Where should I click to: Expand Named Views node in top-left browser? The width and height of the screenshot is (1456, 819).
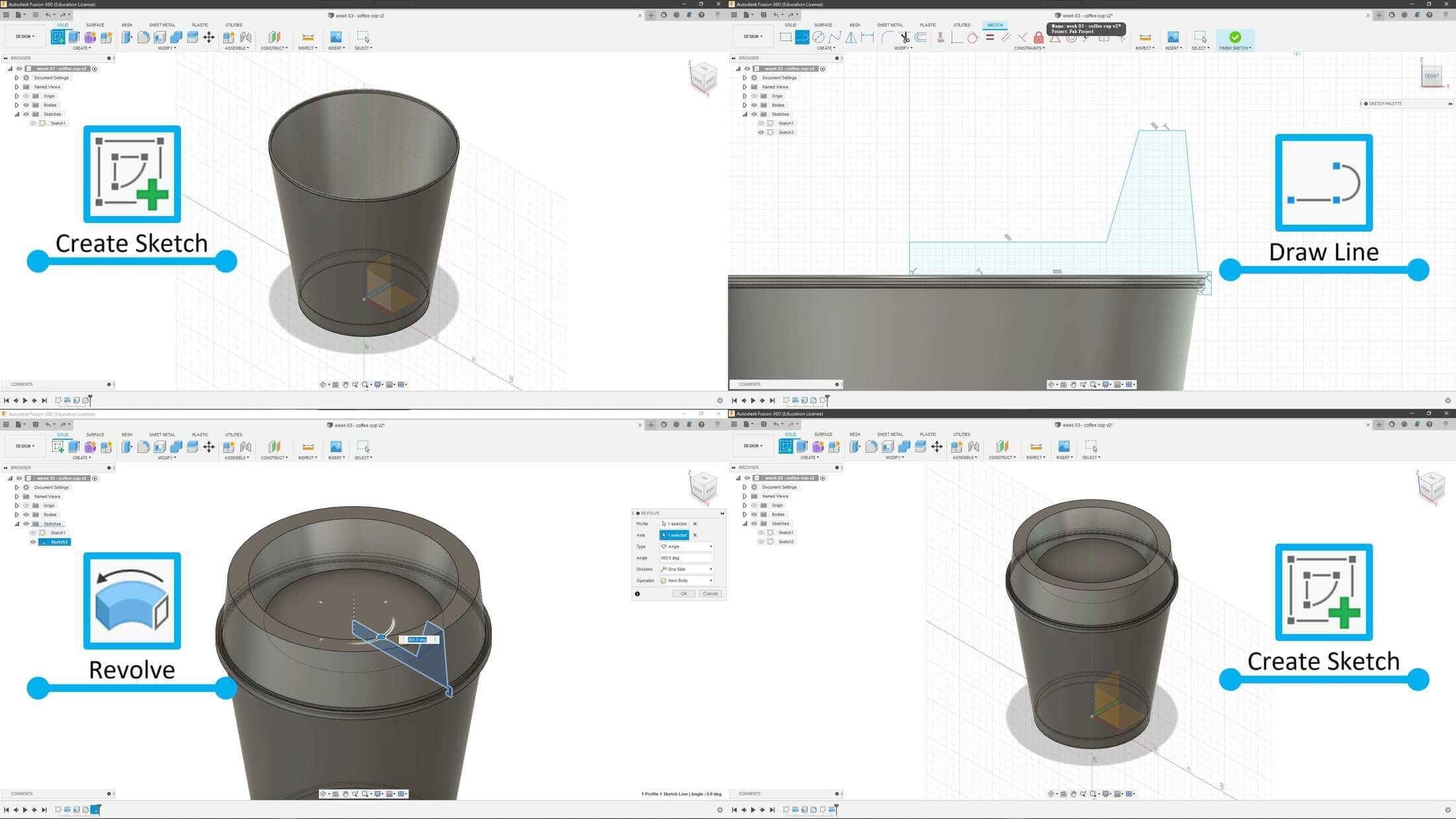(x=17, y=87)
